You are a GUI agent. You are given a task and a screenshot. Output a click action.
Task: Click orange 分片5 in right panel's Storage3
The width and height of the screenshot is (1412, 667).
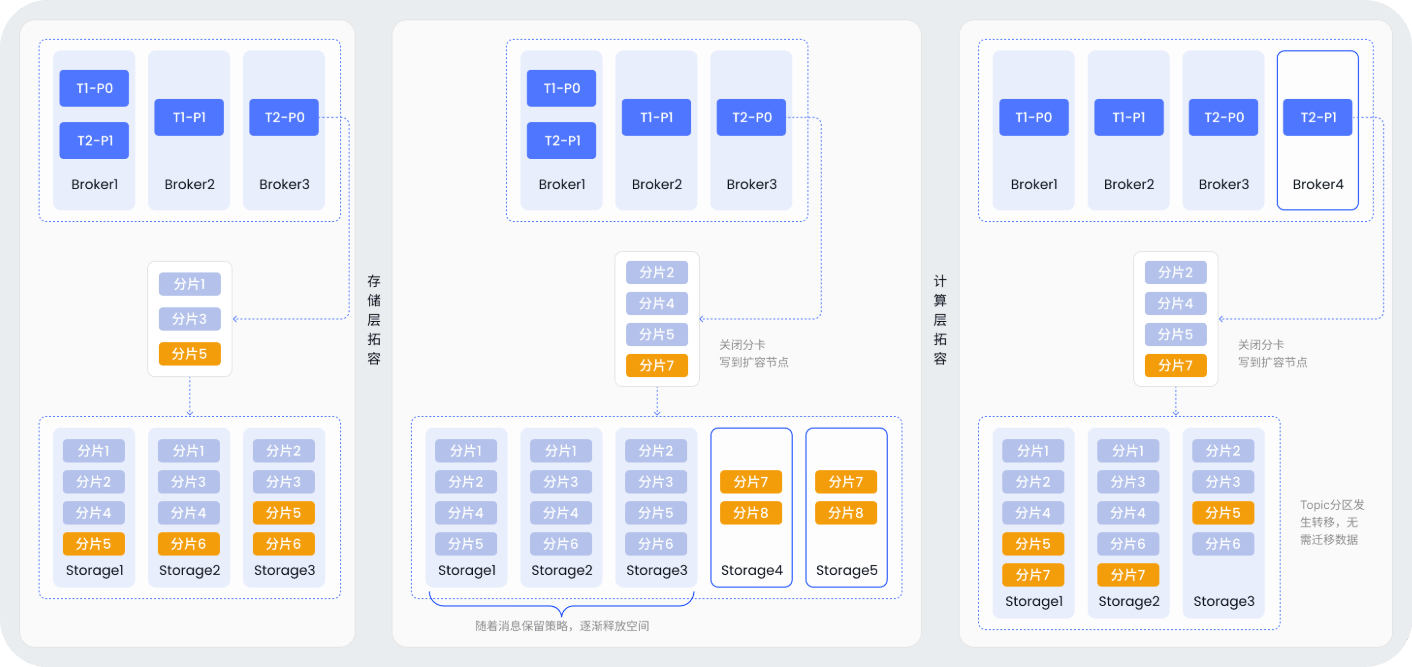(1223, 513)
